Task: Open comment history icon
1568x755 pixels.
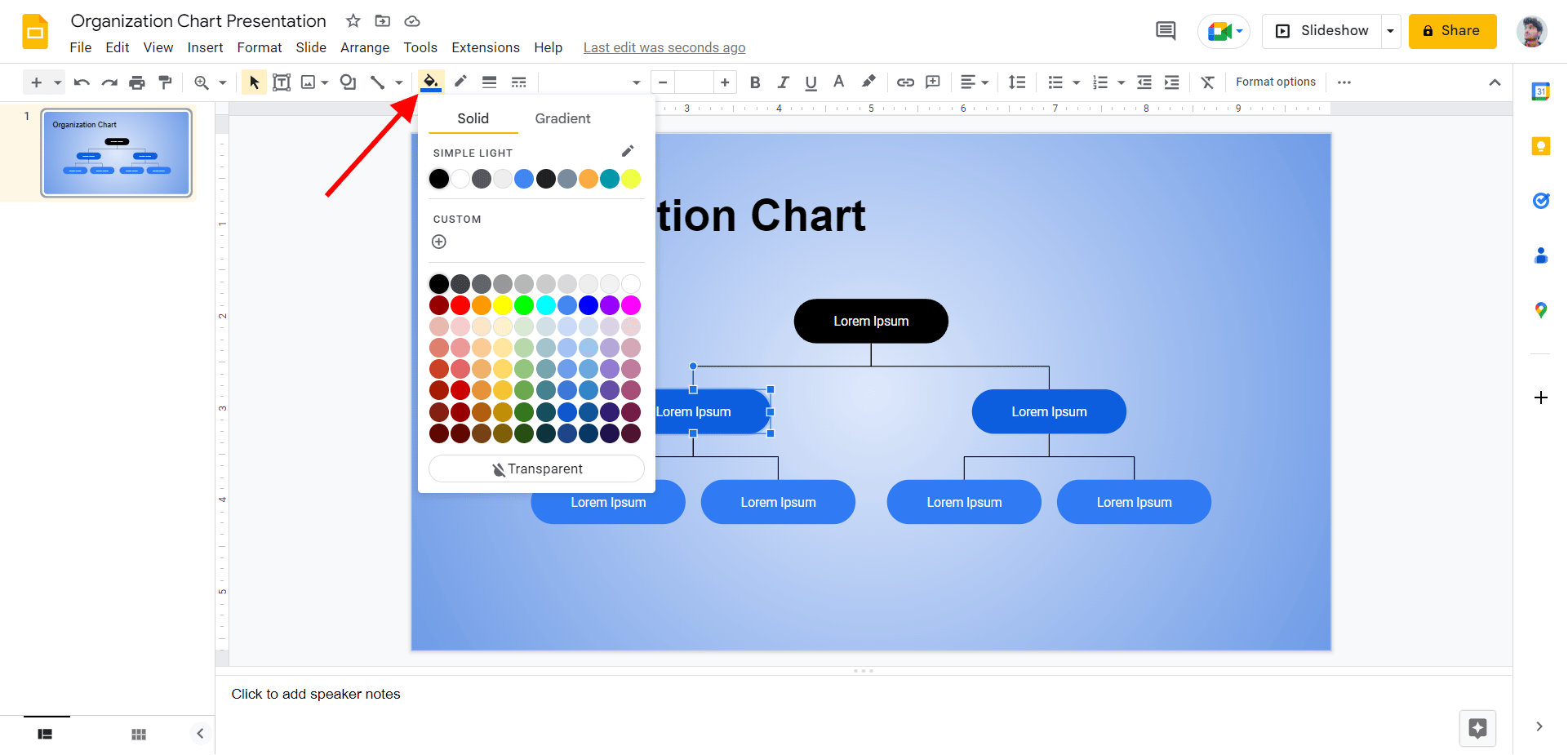Action: [1166, 30]
